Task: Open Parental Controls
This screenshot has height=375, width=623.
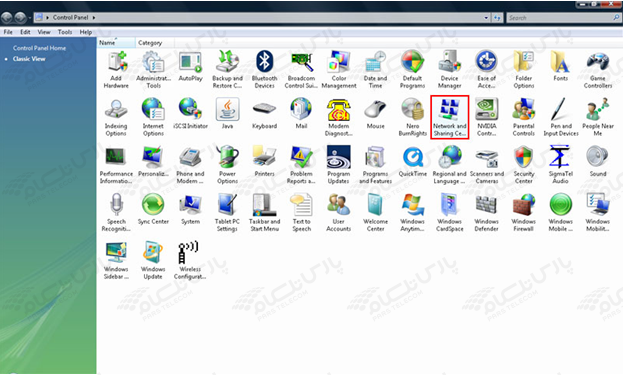Action: pos(524,118)
